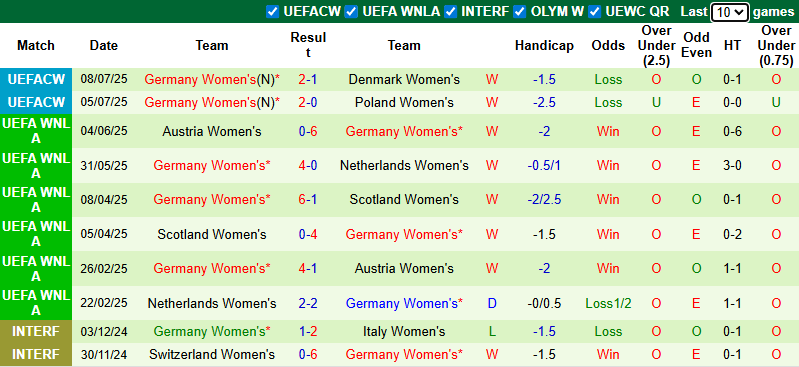799x367 pixels.
Task: Disable the INTERF matches checkbox
Action: [x=450, y=12]
